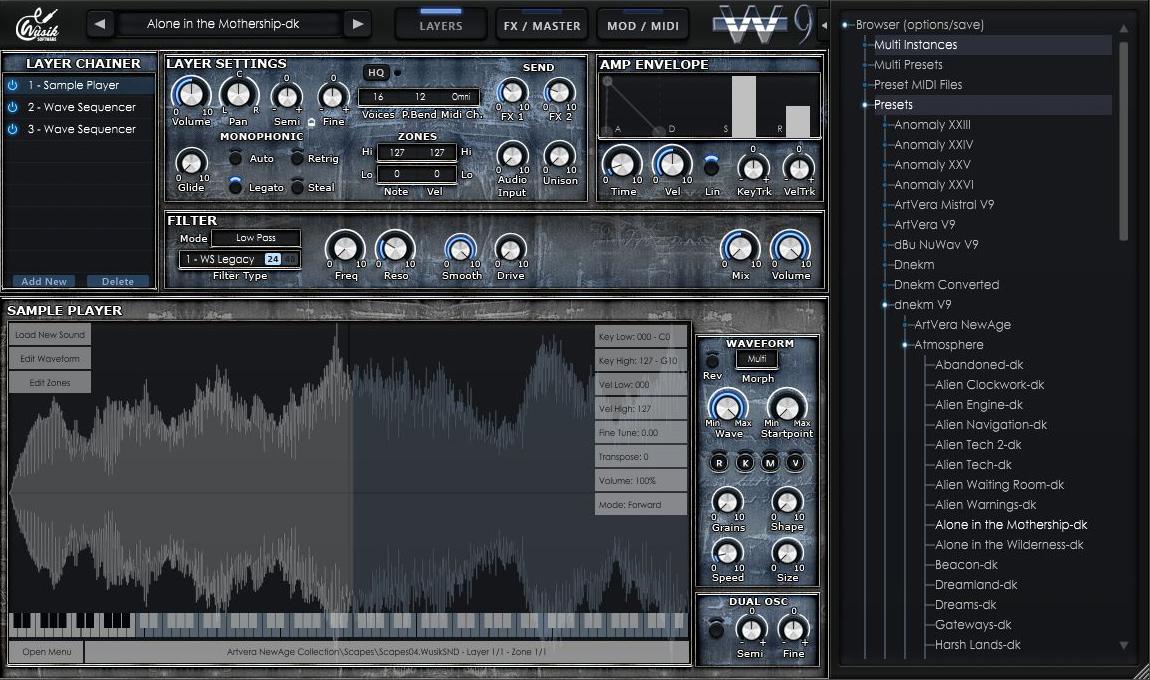The image size is (1150, 680).
Task: Collapse the Atmosphere folder
Action: tap(905, 345)
